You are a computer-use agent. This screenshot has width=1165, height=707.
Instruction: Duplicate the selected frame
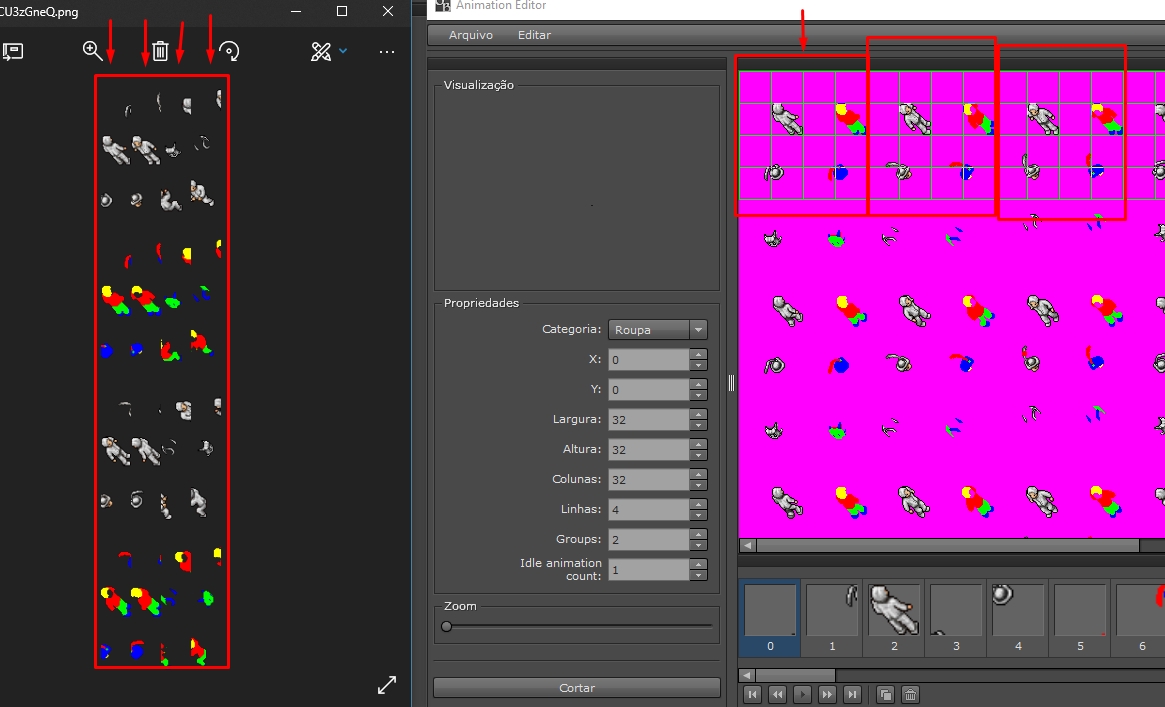coord(885,694)
